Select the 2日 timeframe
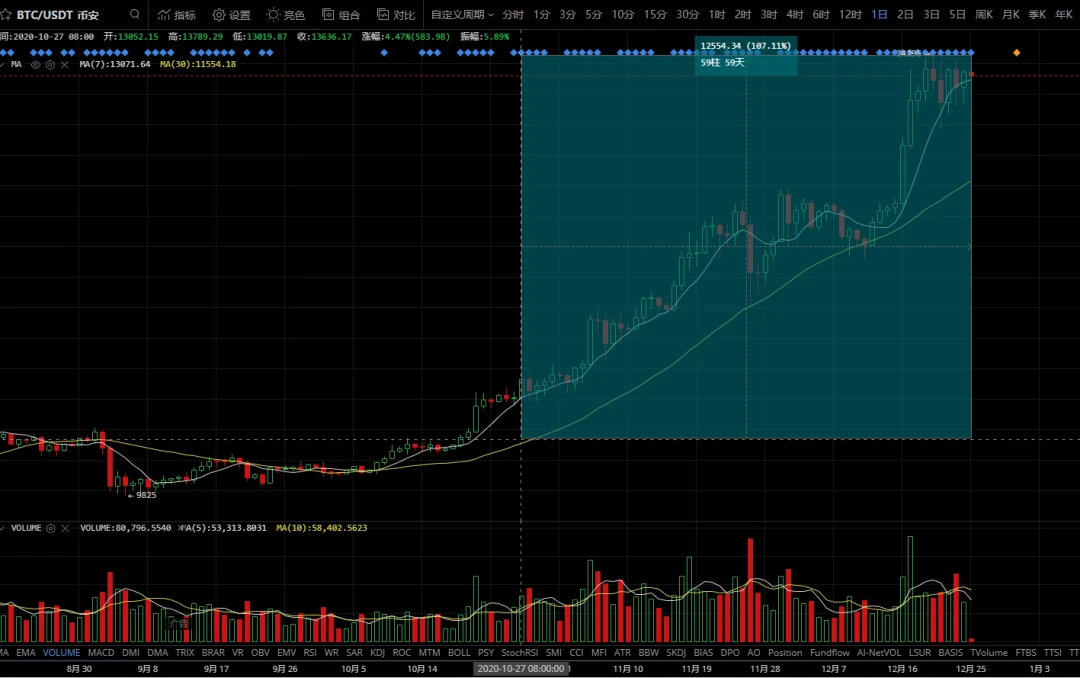1080x678 pixels. [905, 14]
